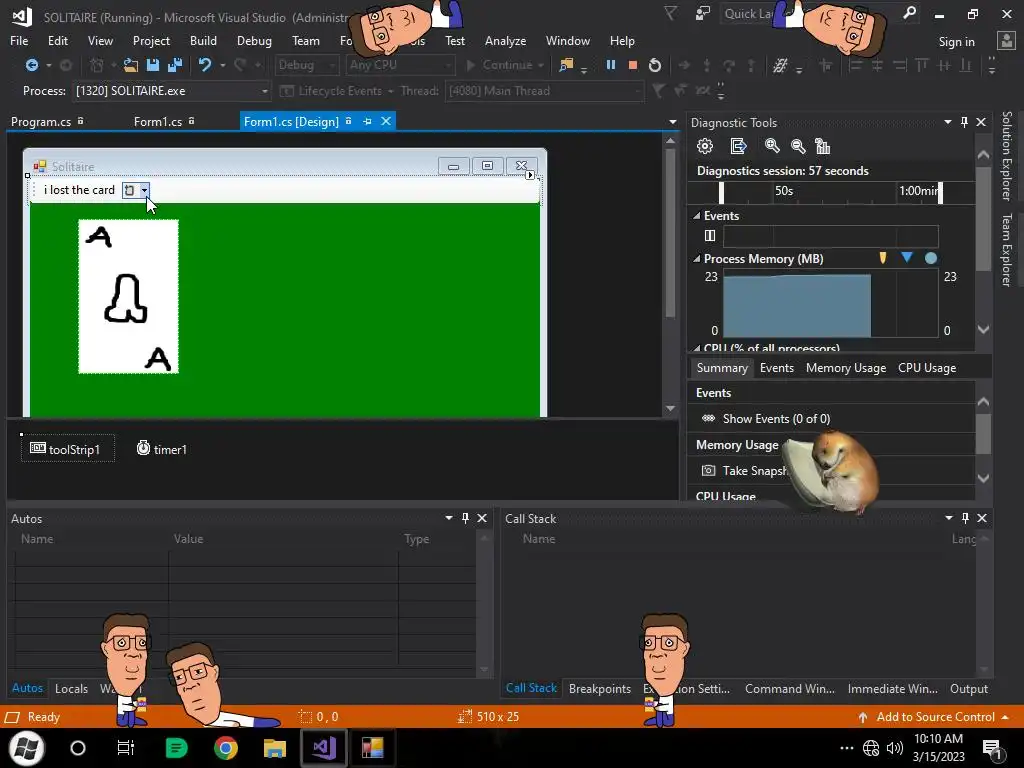The image size is (1024, 768).
Task: Switch to the CPU Usage tab
Action: click(x=927, y=368)
